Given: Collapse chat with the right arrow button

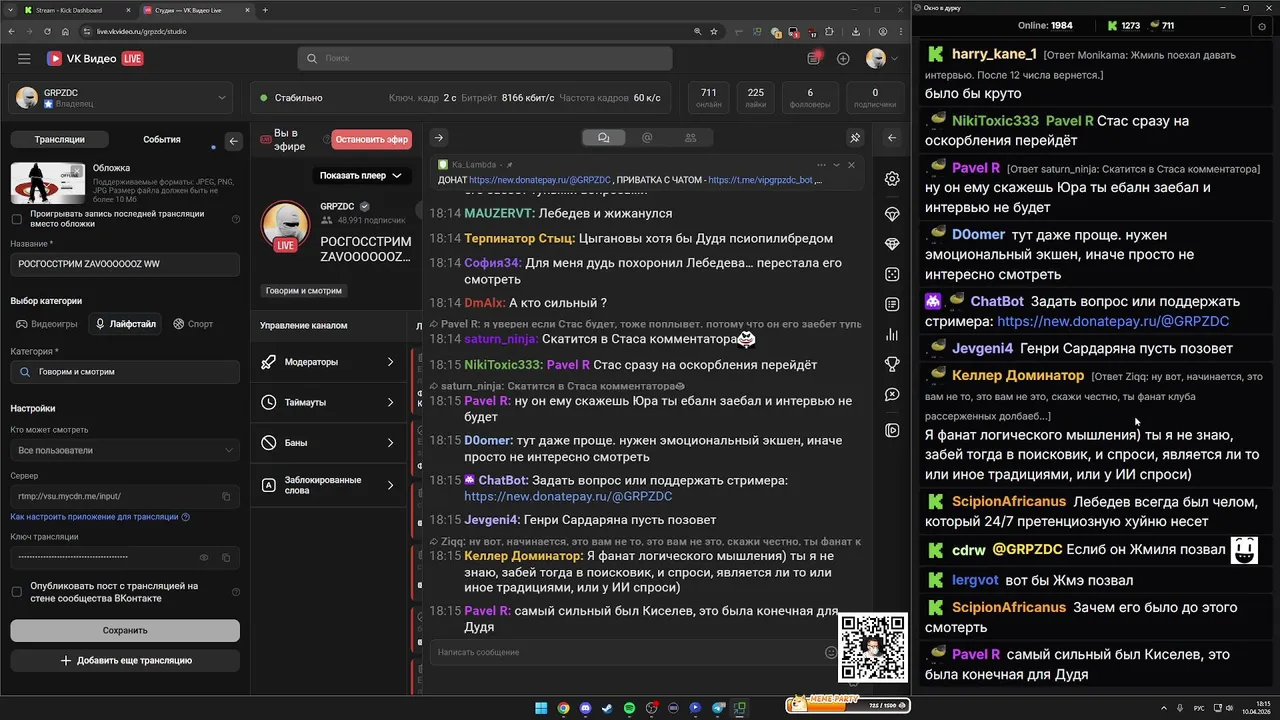Looking at the screenshot, I should pos(438,138).
